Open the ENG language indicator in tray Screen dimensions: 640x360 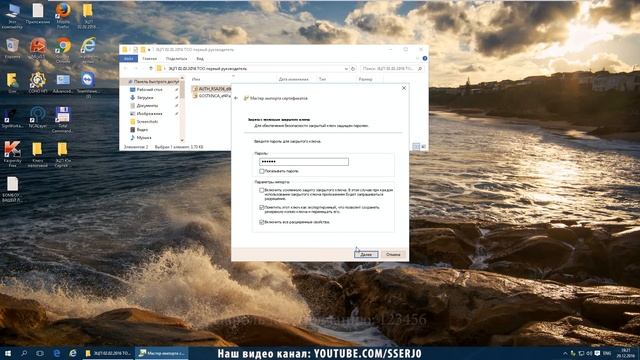pyautogui.click(x=607, y=353)
